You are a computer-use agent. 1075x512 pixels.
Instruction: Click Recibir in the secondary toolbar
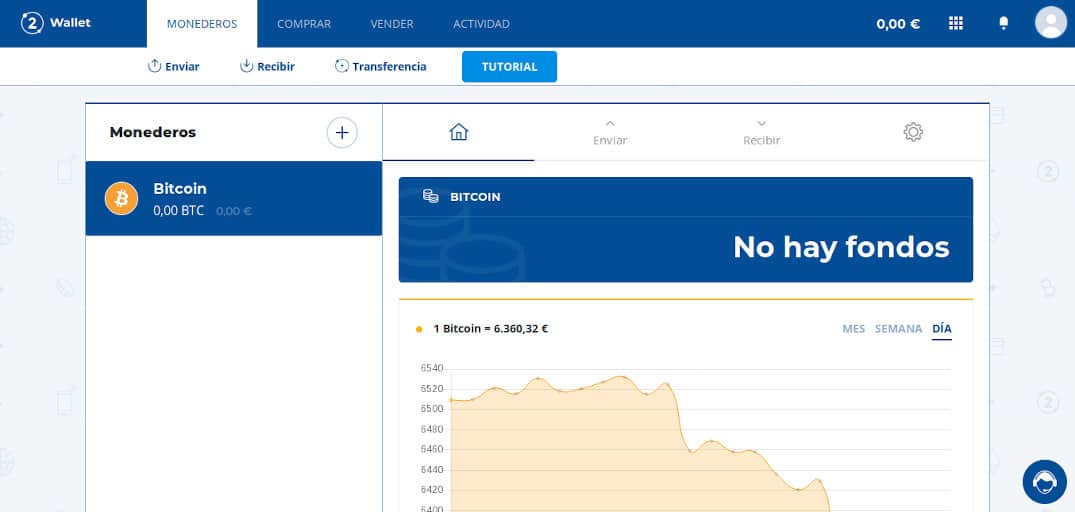(267, 66)
